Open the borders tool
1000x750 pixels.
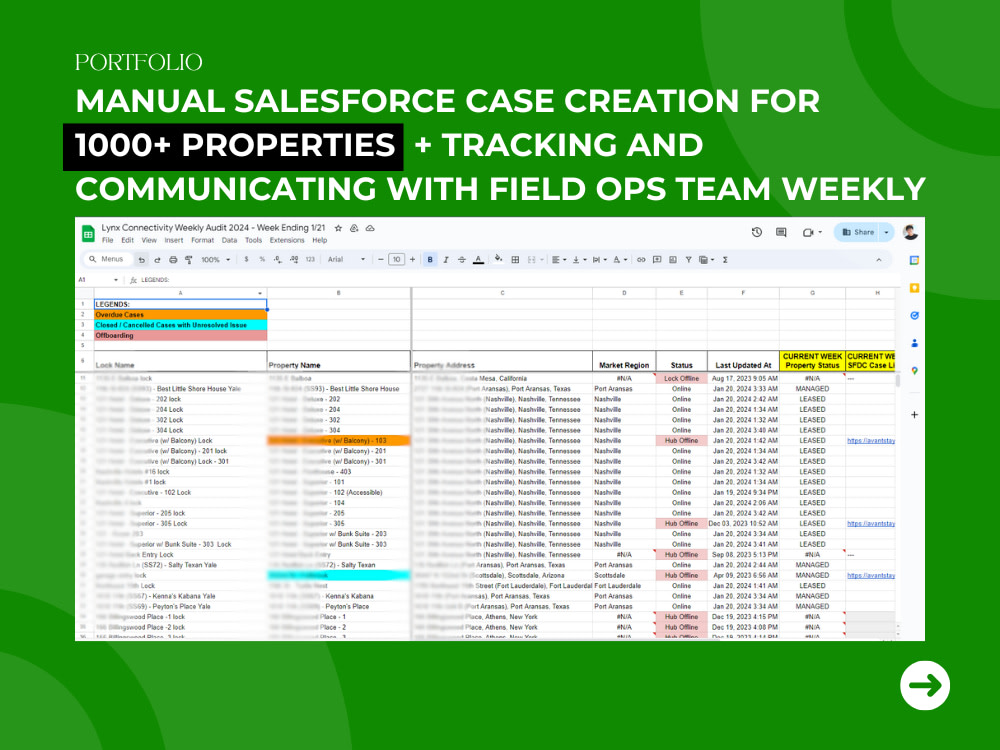point(515,260)
